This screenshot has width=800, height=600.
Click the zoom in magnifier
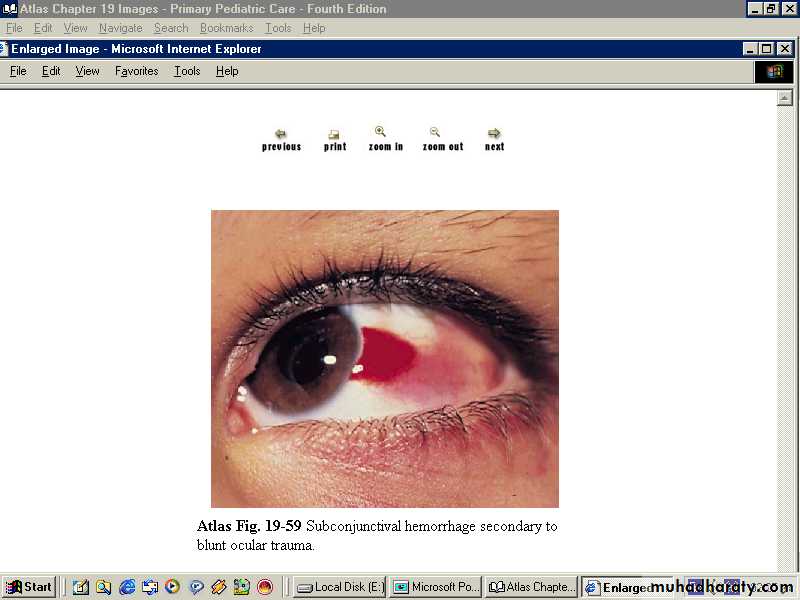385,139
